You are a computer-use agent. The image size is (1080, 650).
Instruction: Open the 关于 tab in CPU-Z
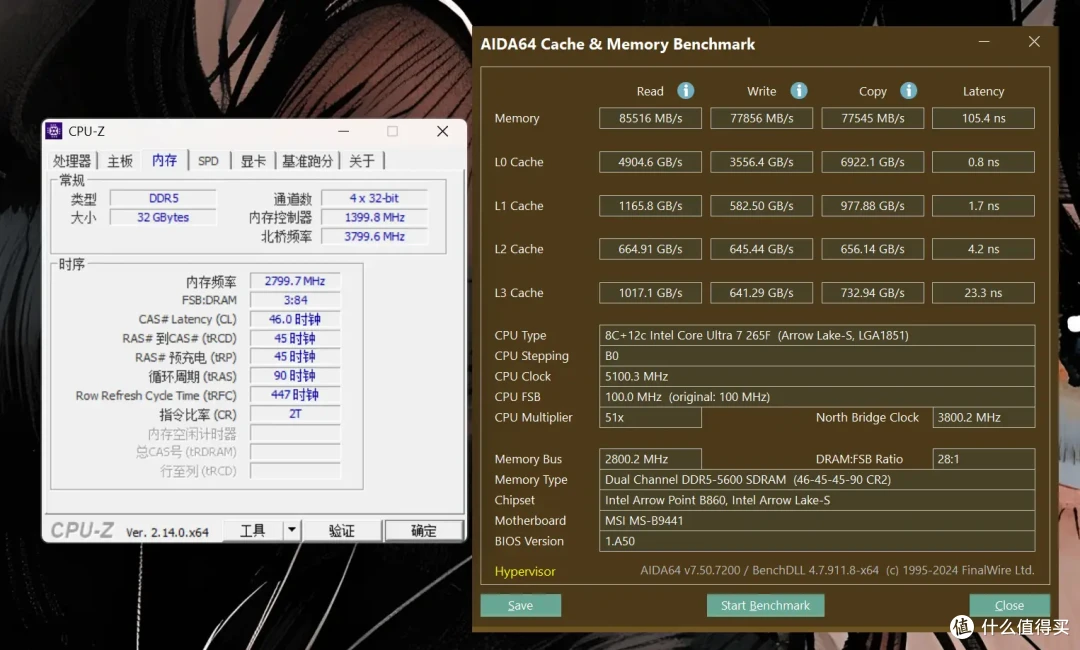tap(362, 161)
